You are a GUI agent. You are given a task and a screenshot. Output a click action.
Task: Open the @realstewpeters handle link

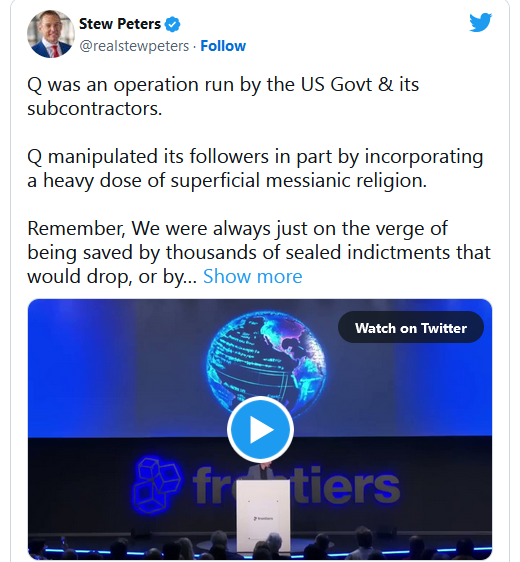pyautogui.click(x=134, y=46)
